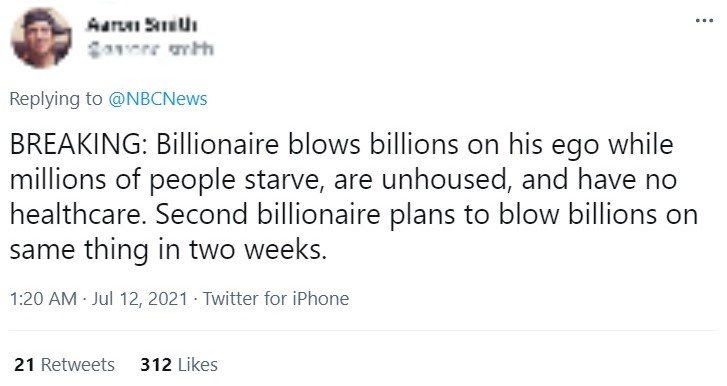Click the Replying to label

[x=56, y=99]
